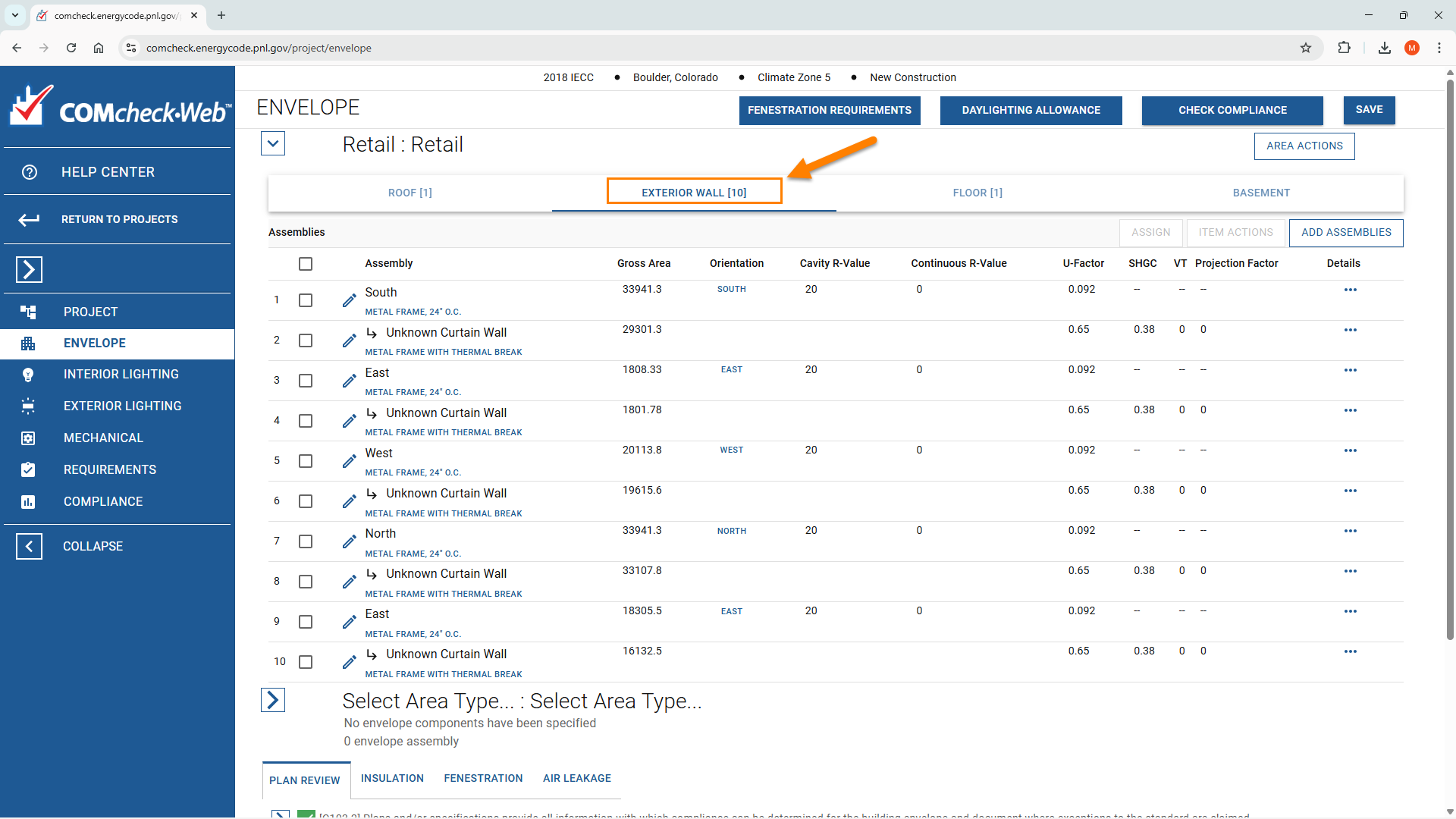Toggle the select-all assemblies header checkbox
Viewport: 1456px width, 819px height.
[x=306, y=264]
